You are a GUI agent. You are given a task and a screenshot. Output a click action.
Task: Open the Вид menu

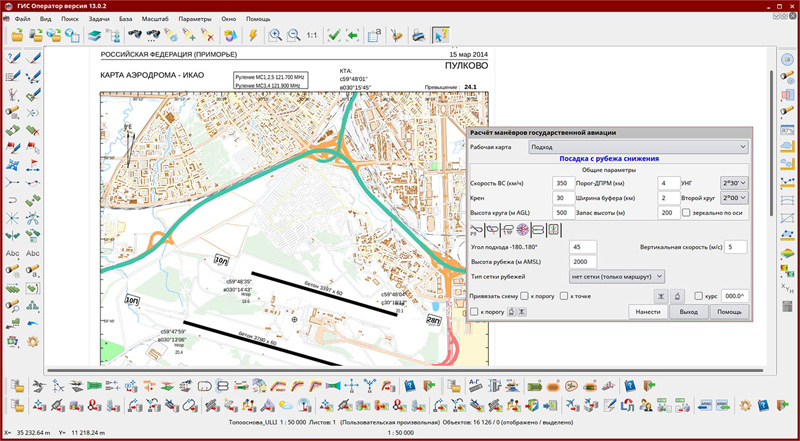point(46,19)
